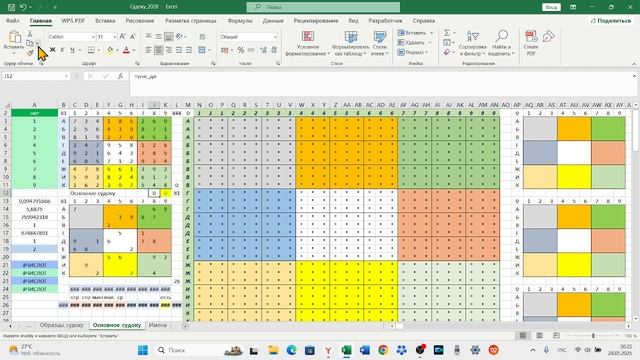Click the Increase Indent icon
The height and width of the screenshot is (360, 640).
pos(189,50)
